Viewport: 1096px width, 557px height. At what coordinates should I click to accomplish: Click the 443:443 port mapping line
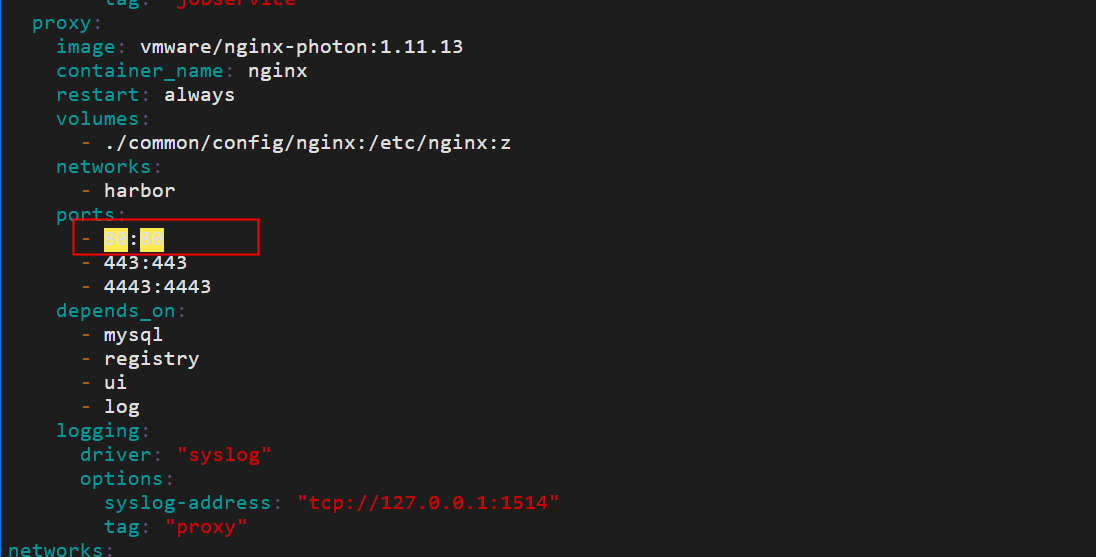[x=145, y=263]
